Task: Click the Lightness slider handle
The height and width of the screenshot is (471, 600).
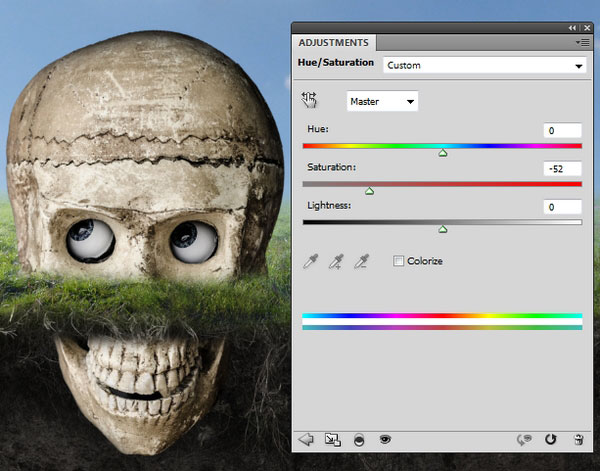Action: [443, 229]
